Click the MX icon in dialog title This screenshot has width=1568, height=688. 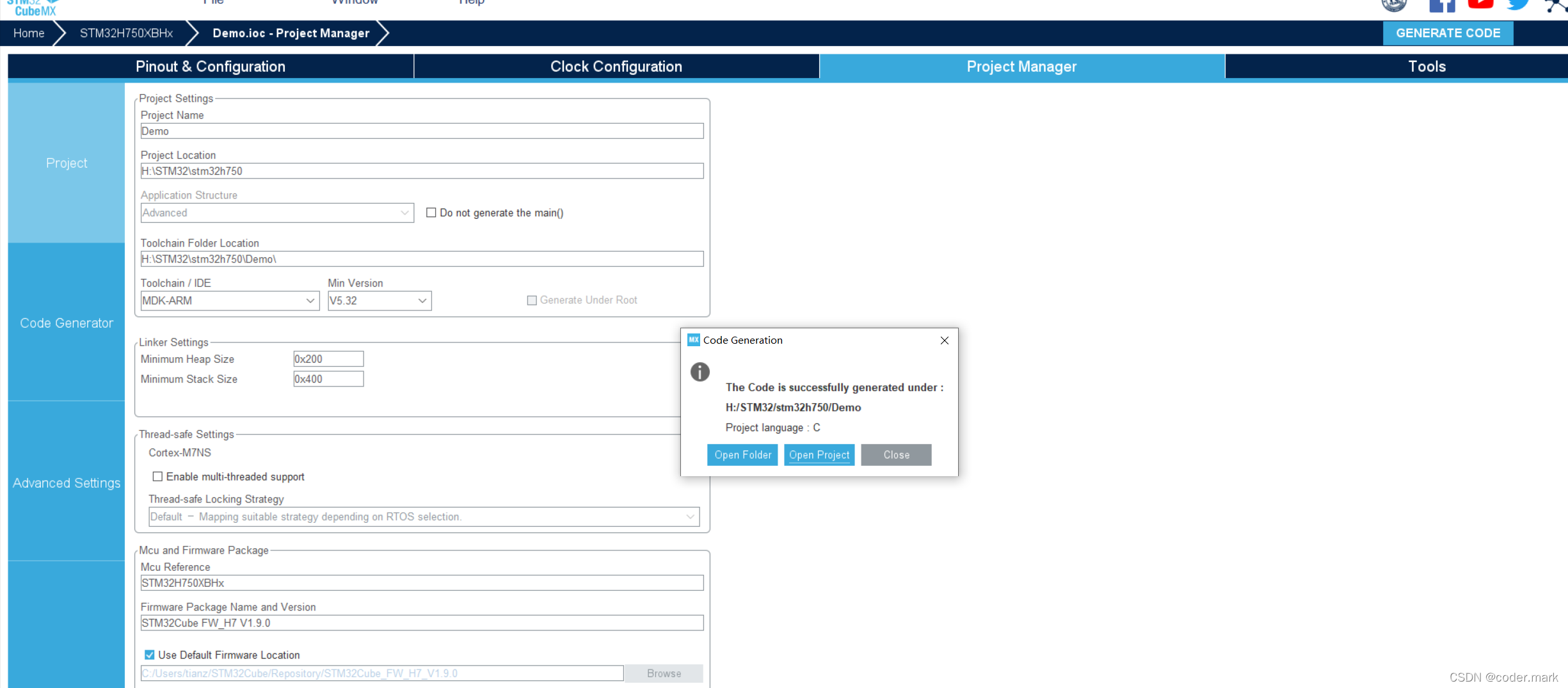point(694,340)
